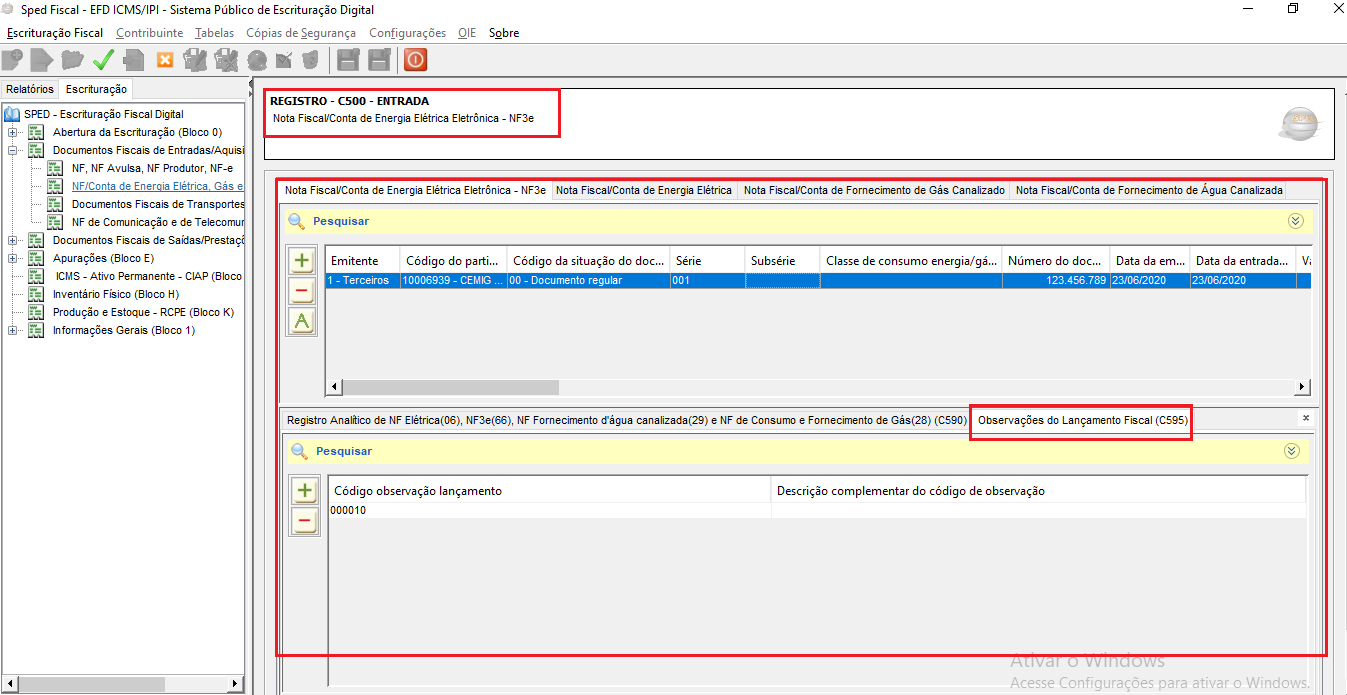Expand the Apurações (Bloco E) tree node
This screenshot has width=1347, height=695.
pyautogui.click(x=12, y=258)
